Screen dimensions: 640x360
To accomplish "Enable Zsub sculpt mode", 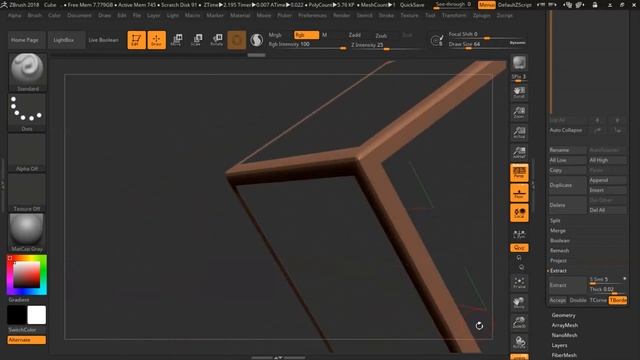I will [382, 36].
